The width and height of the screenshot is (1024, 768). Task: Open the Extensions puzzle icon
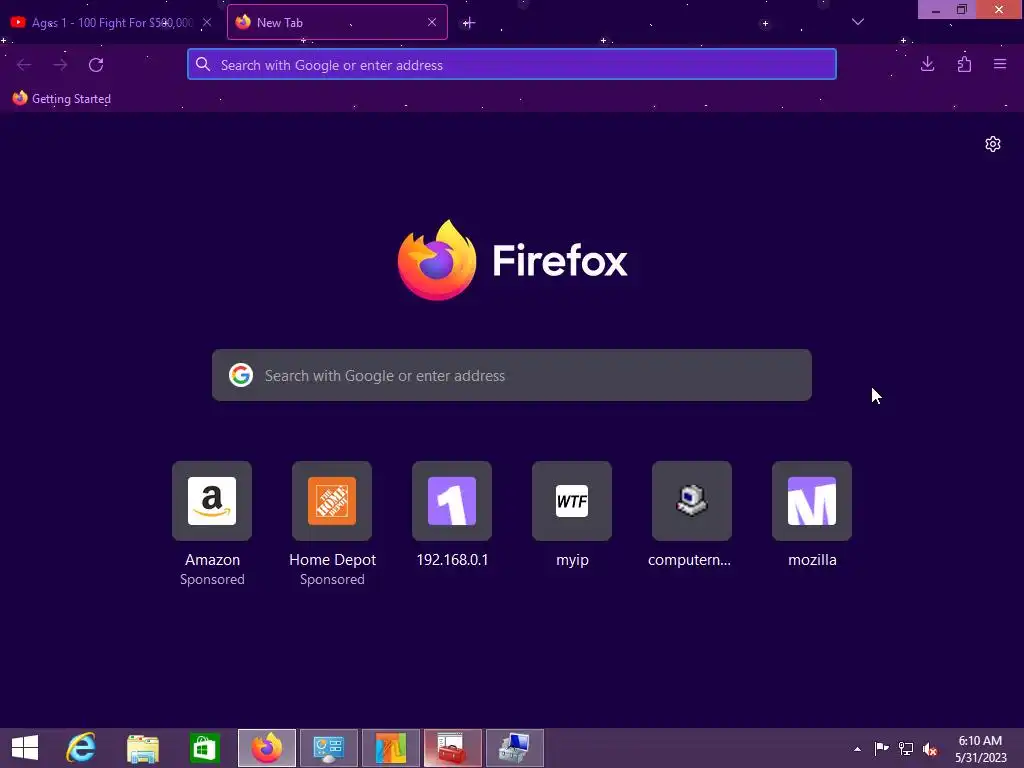point(964,64)
